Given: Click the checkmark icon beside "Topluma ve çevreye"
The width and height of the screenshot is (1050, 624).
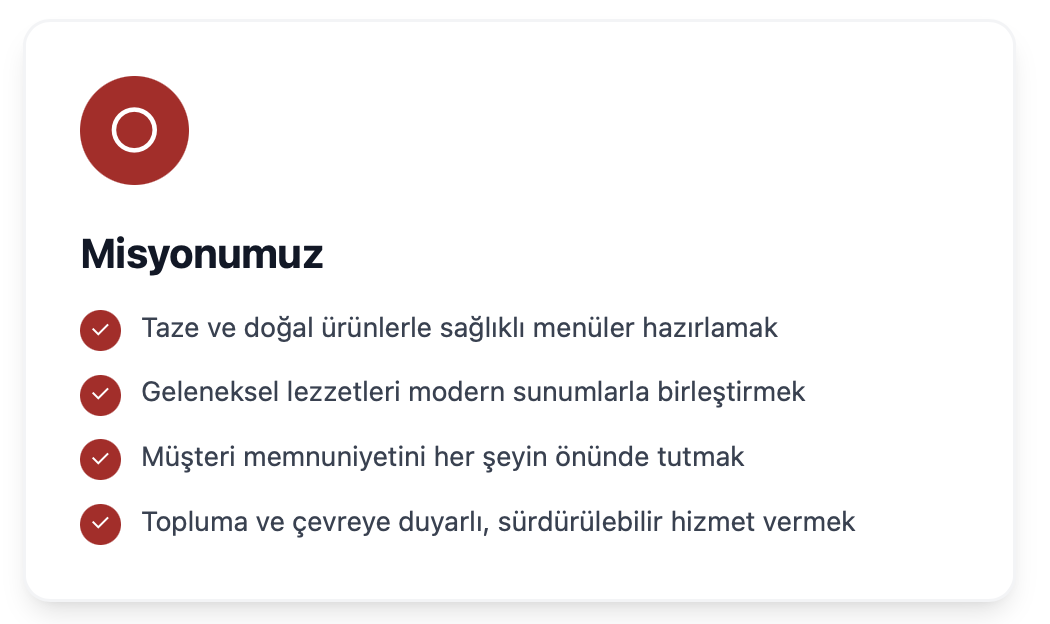Looking at the screenshot, I should (x=100, y=524).
